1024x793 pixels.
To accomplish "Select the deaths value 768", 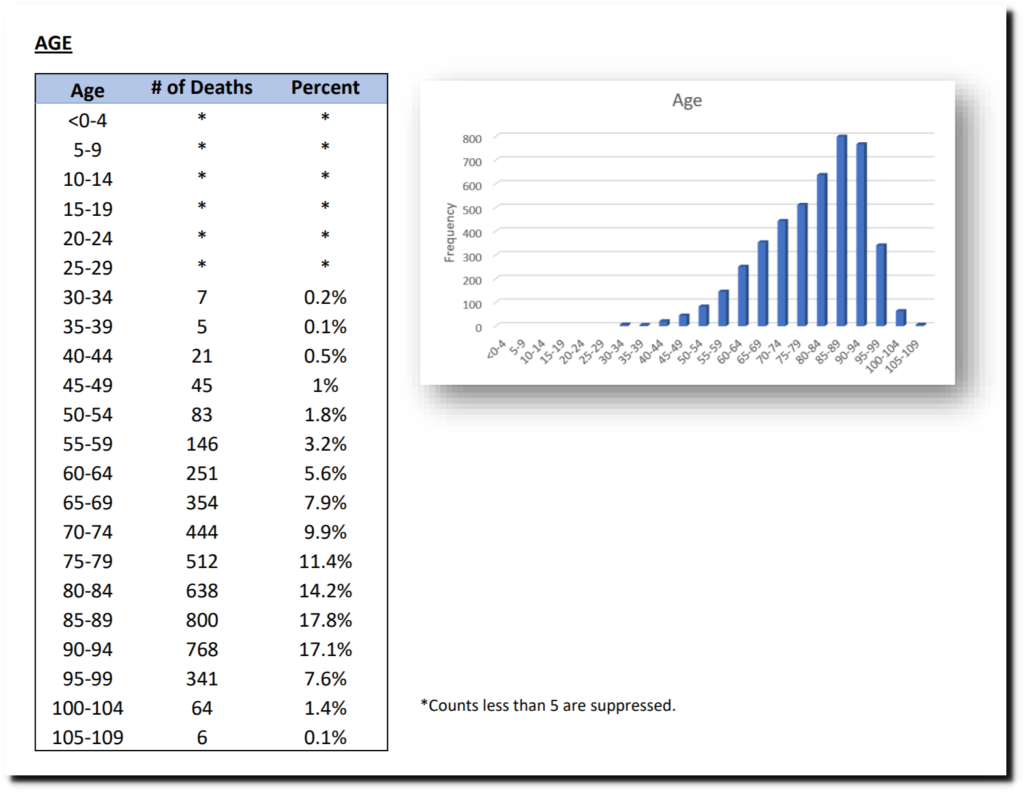I will (201, 649).
